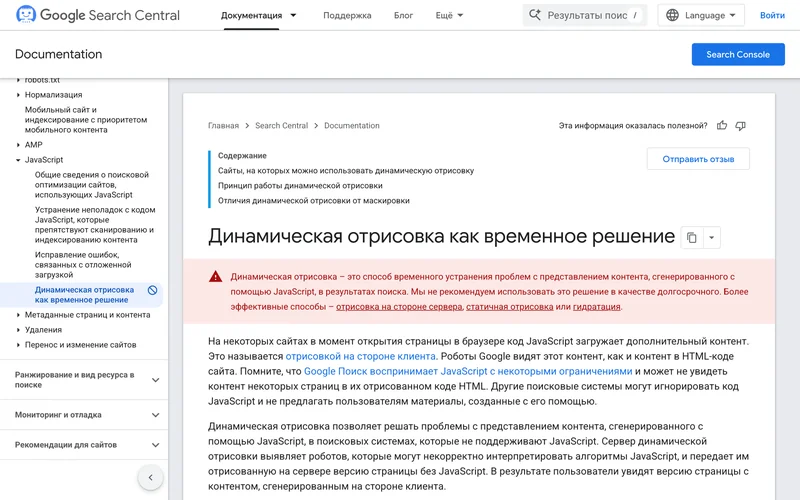The width and height of the screenshot is (800, 500).
Task: Expand Перенос и изменение сайтов section
Action: [18, 345]
